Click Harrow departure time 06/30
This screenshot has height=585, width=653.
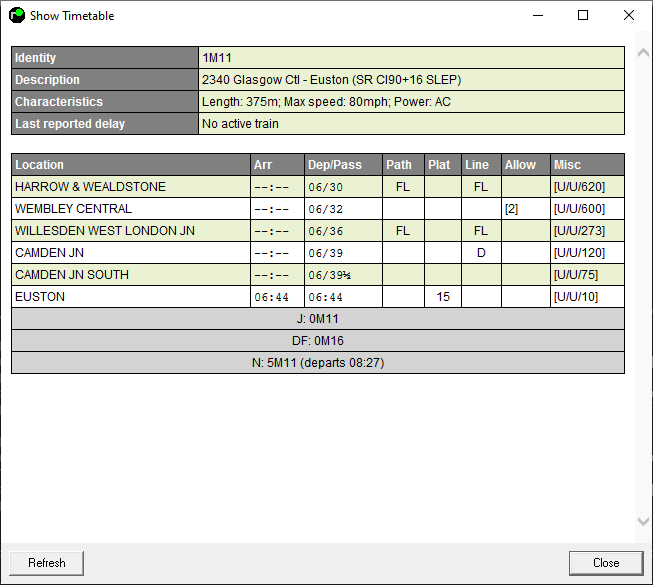point(326,187)
